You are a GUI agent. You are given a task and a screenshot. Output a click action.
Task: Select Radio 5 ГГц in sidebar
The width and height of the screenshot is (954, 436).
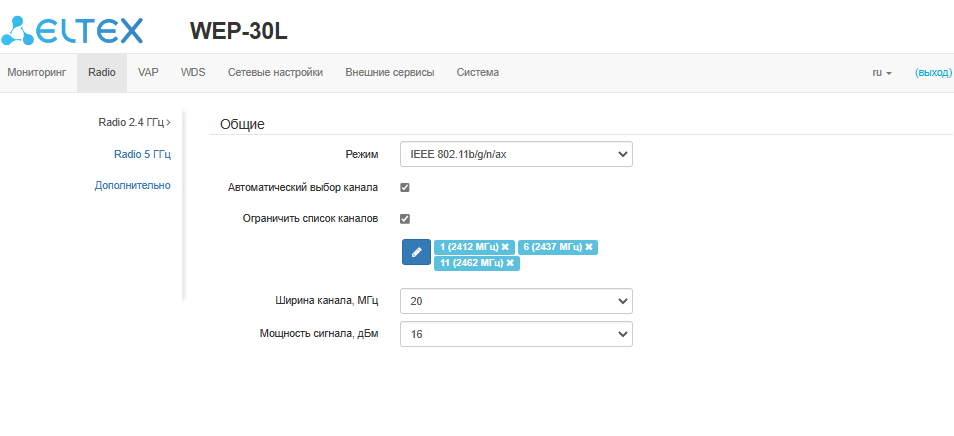click(142, 154)
